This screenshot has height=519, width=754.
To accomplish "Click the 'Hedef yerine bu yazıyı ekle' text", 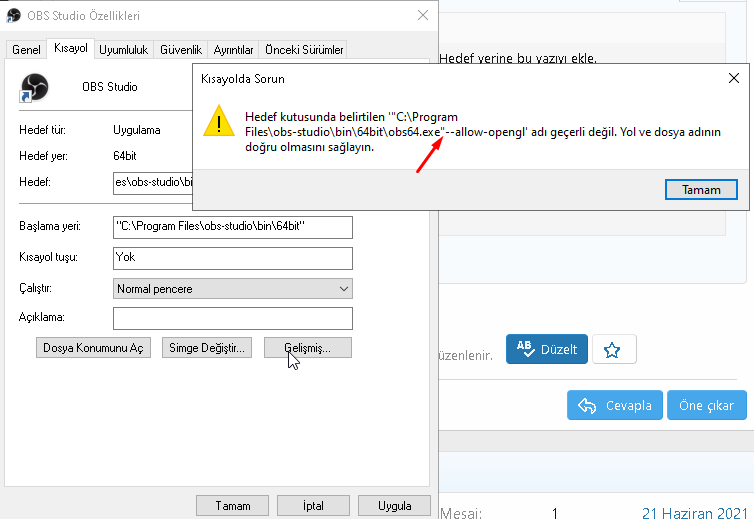I will pyautogui.click(x=518, y=59).
